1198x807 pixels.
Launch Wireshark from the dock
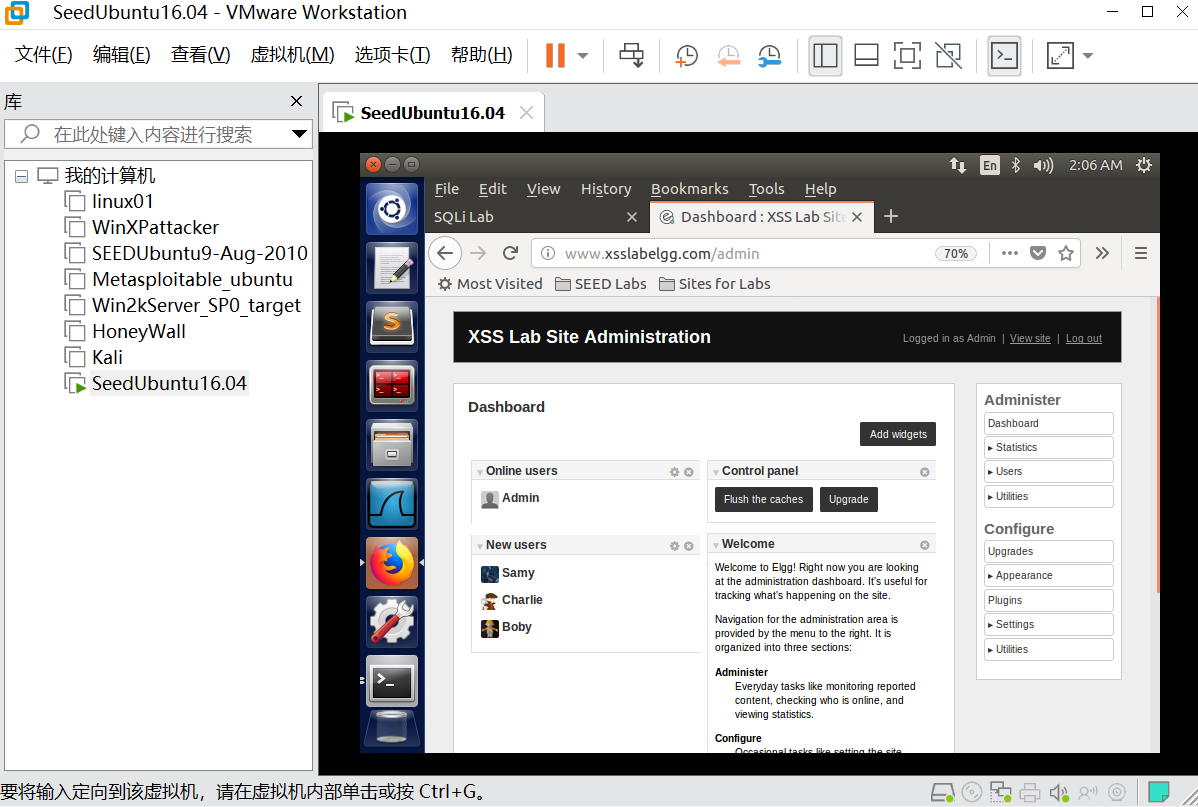(x=392, y=504)
